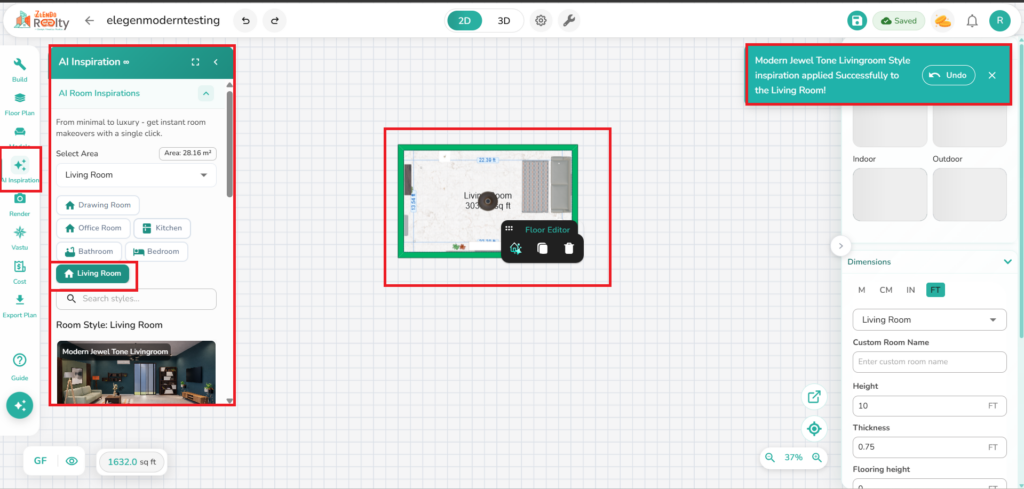Image resolution: width=1024 pixels, height=489 pixels.
Task: Switch to 3D view mode
Action: [504, 20]
